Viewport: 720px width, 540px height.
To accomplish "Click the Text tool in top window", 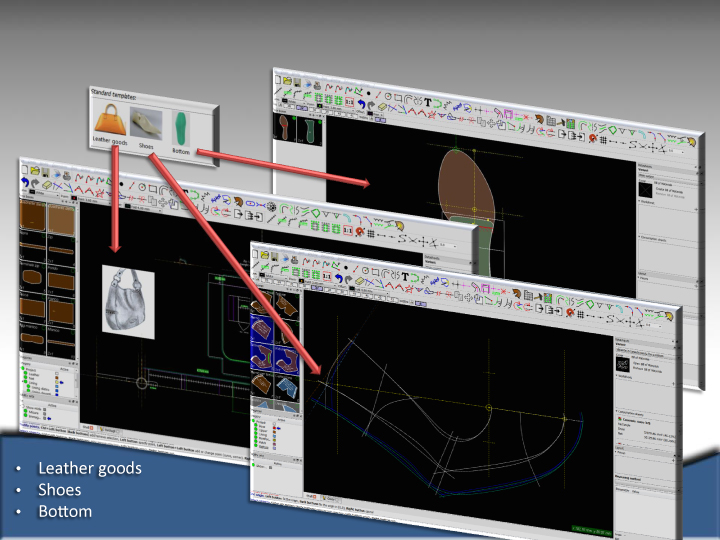I will [428, 101].
